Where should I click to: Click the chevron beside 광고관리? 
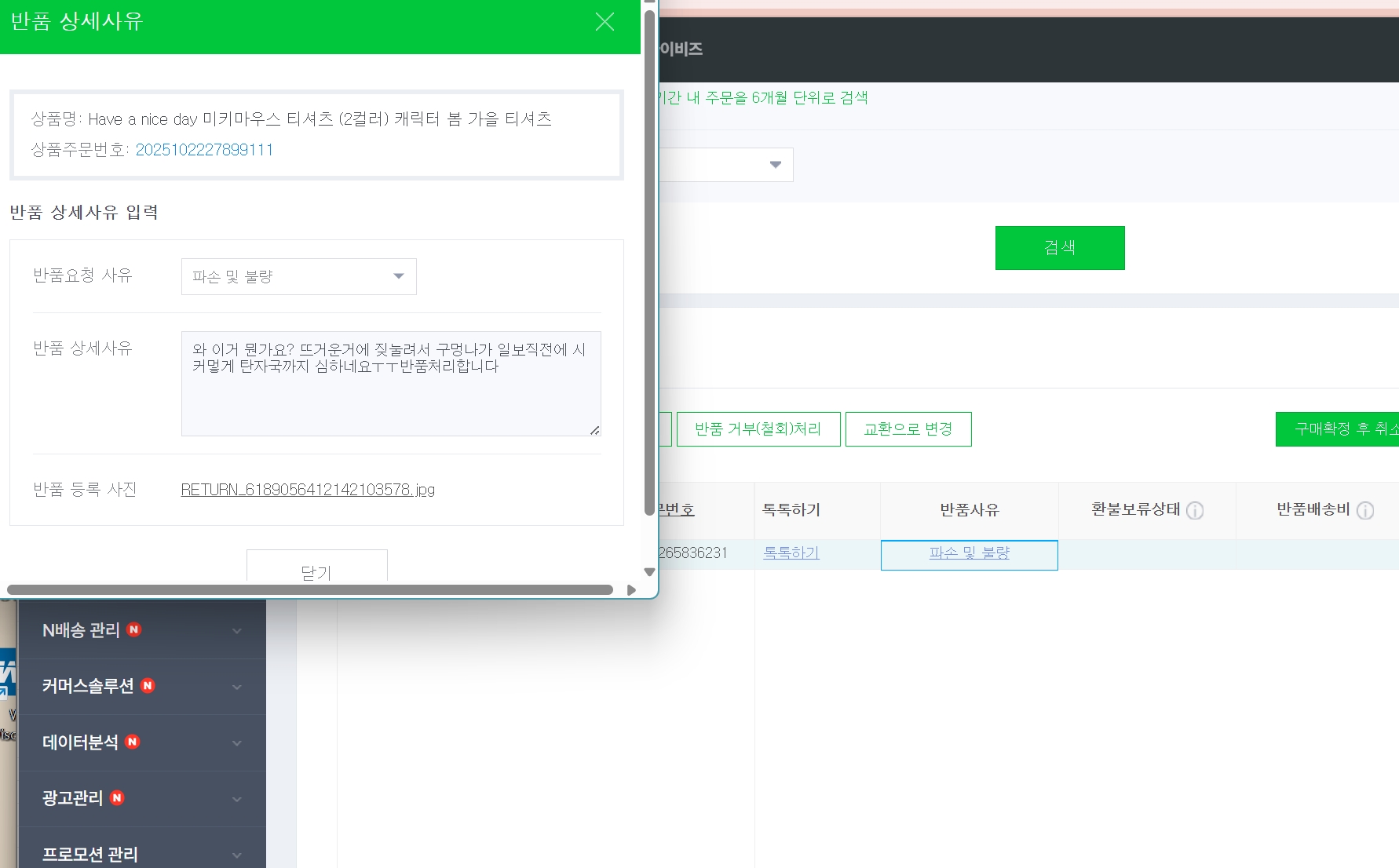[x=236, y=799]
